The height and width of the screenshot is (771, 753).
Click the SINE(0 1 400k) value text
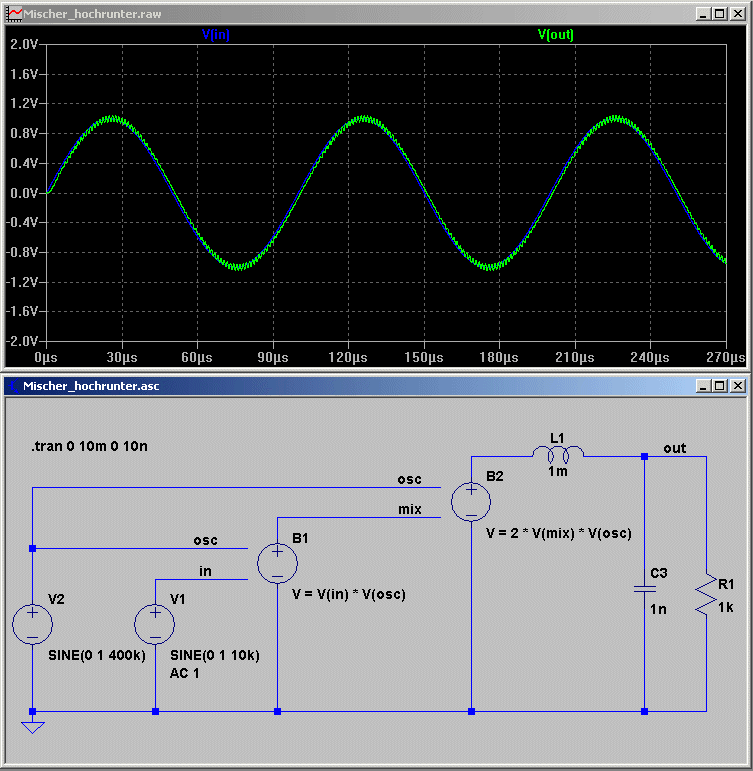97,655
